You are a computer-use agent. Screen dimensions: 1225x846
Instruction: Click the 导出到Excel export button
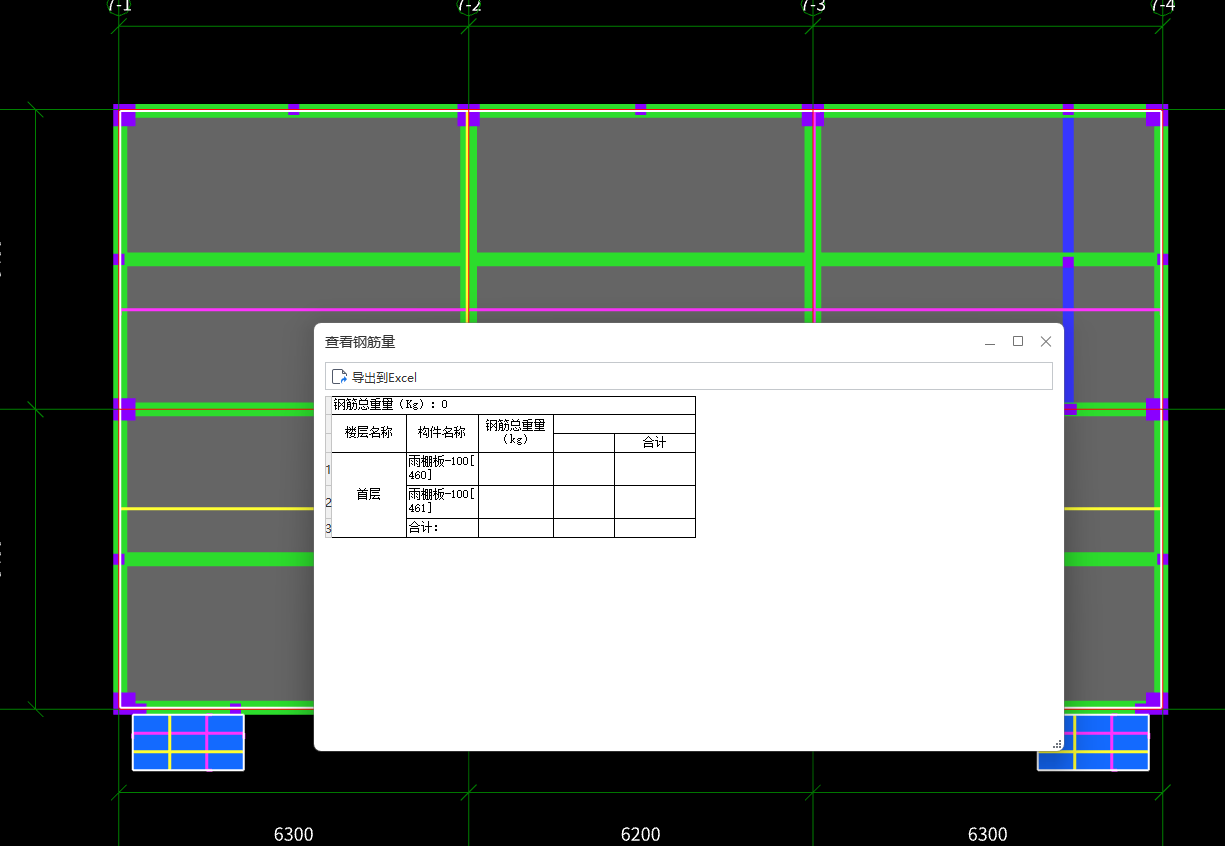click(375, 377)
